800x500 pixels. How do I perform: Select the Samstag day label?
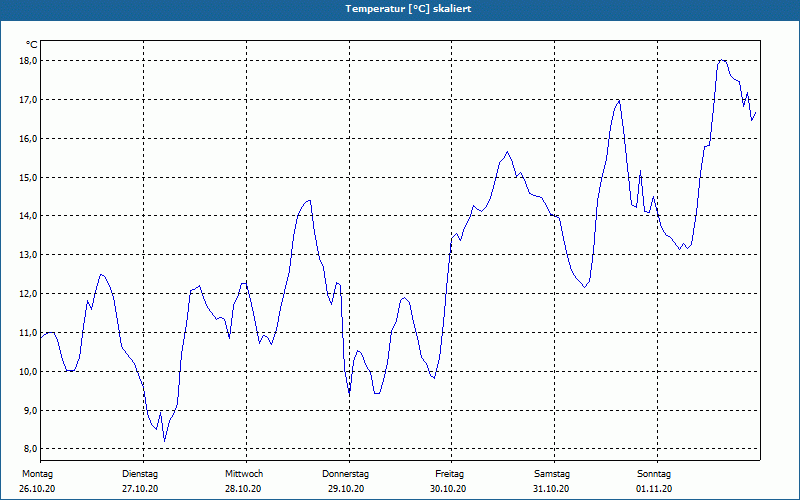(552, 474)
